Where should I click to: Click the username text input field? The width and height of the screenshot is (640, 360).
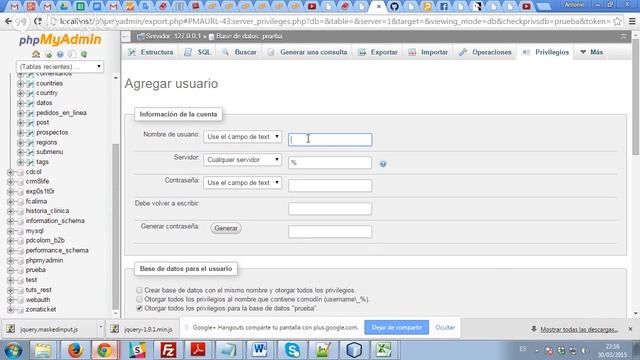[x=330, y=140]
